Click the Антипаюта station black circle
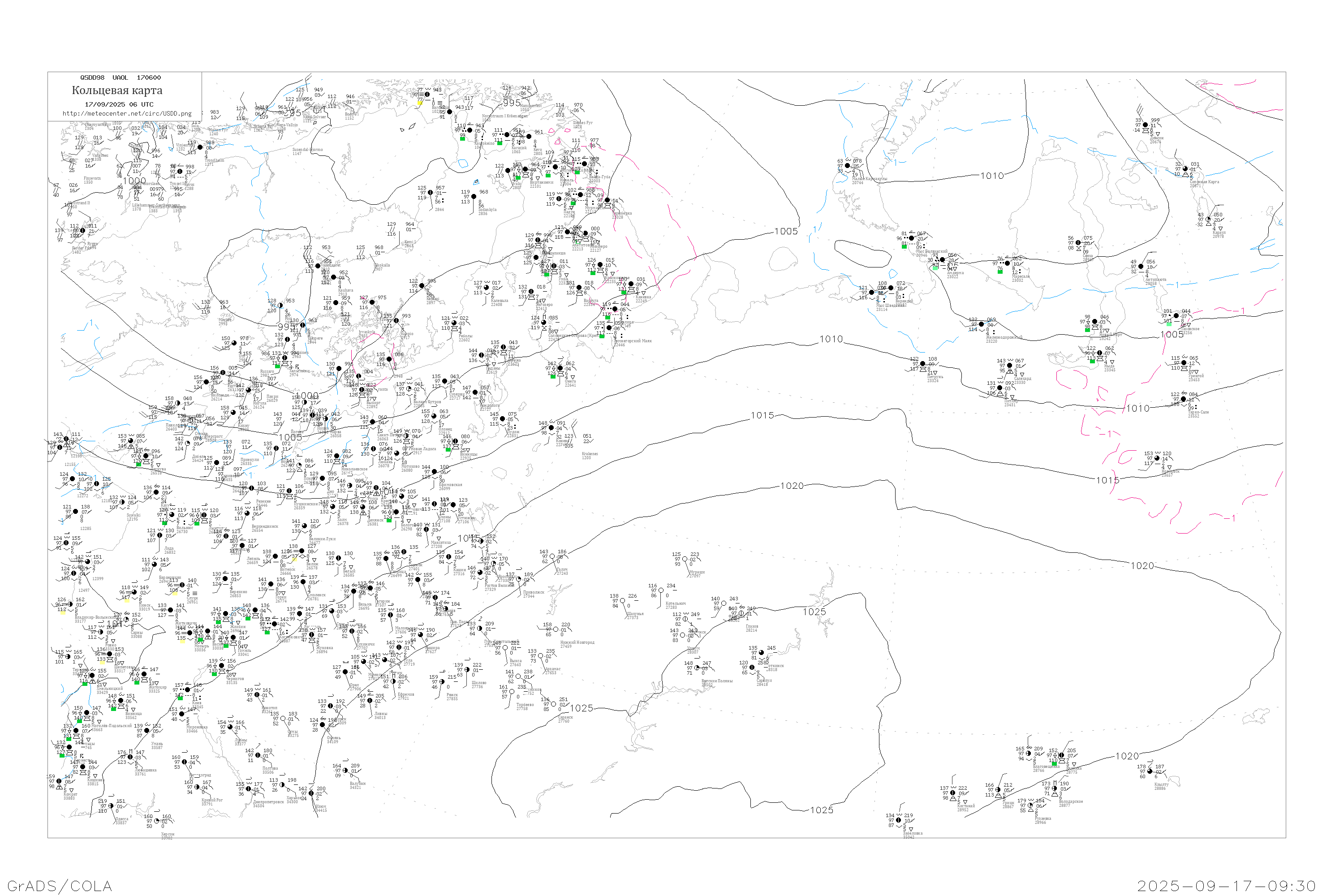Image resolution: width=1344 pixels, height=896 pixels. tap(1141, 266)
